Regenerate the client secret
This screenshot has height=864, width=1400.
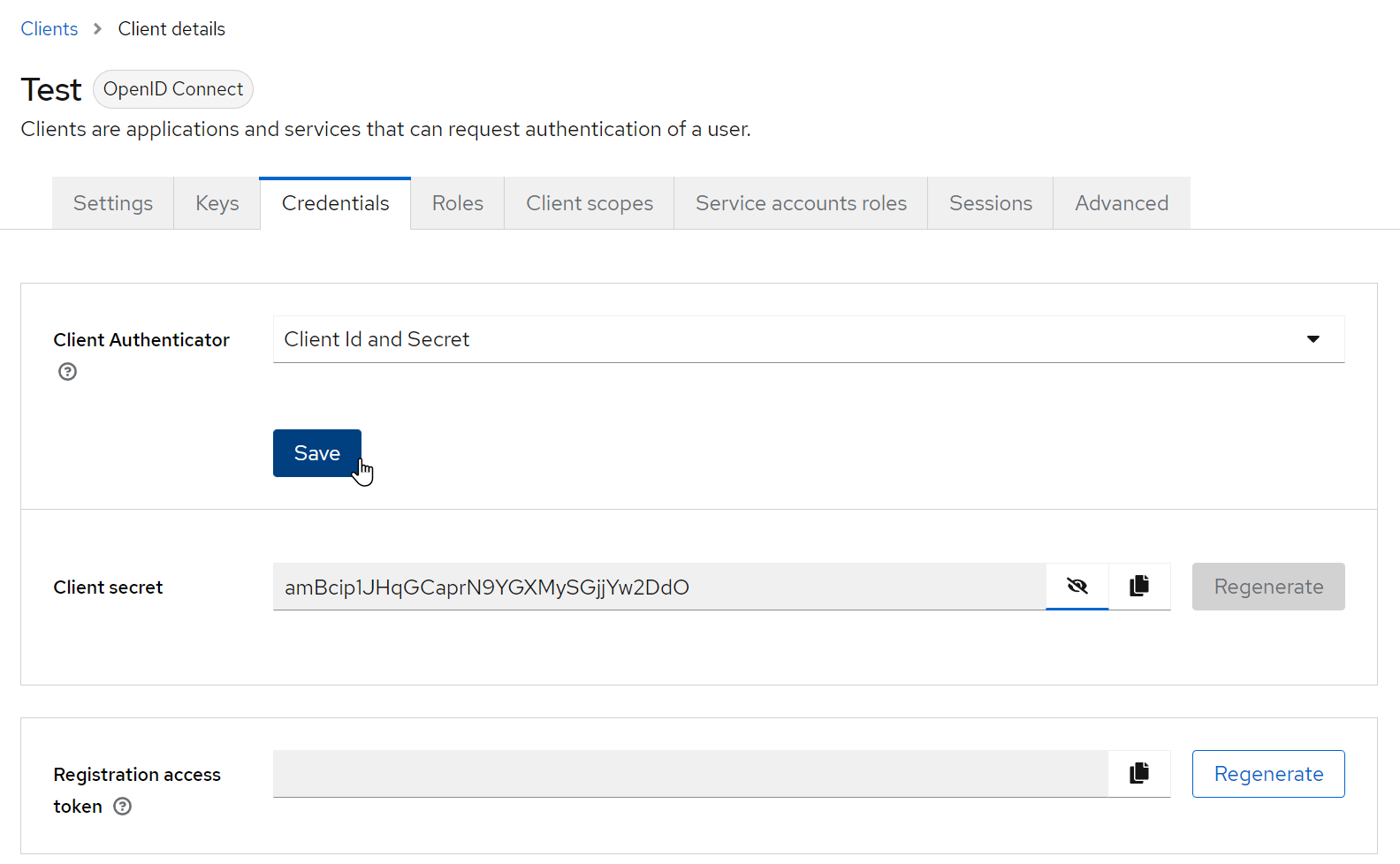1268,587
